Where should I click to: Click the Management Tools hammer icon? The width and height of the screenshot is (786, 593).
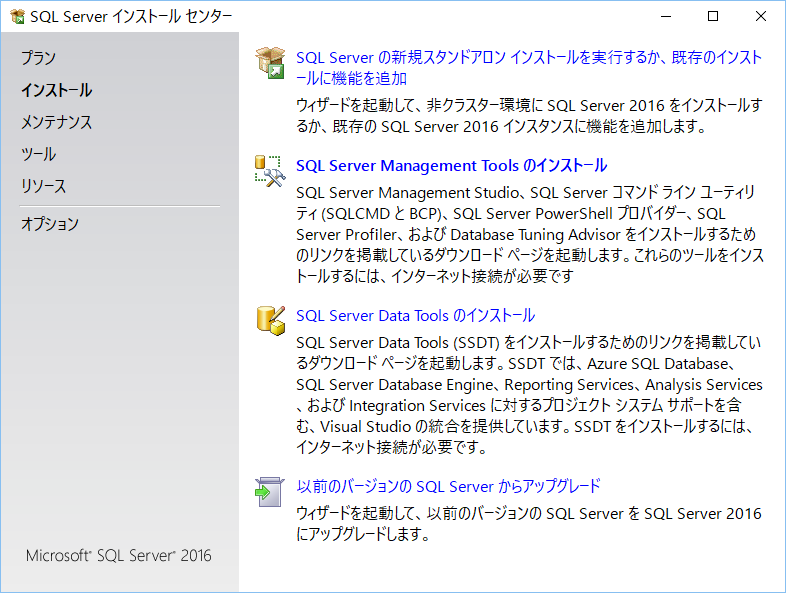coord(270,171)
